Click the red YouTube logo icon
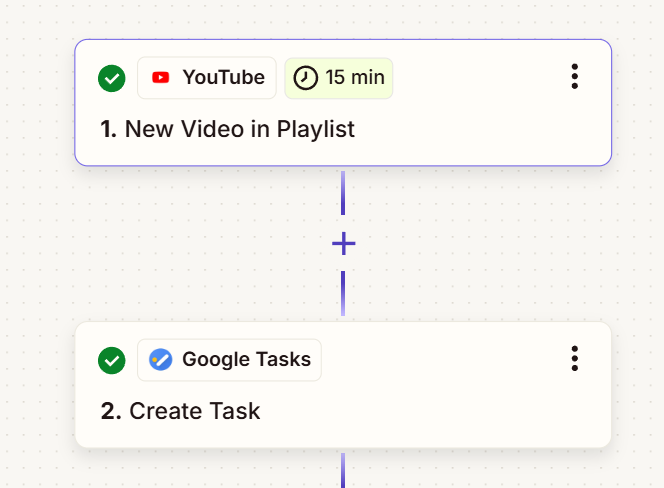 pyautogui.click(x=160, y=78)
